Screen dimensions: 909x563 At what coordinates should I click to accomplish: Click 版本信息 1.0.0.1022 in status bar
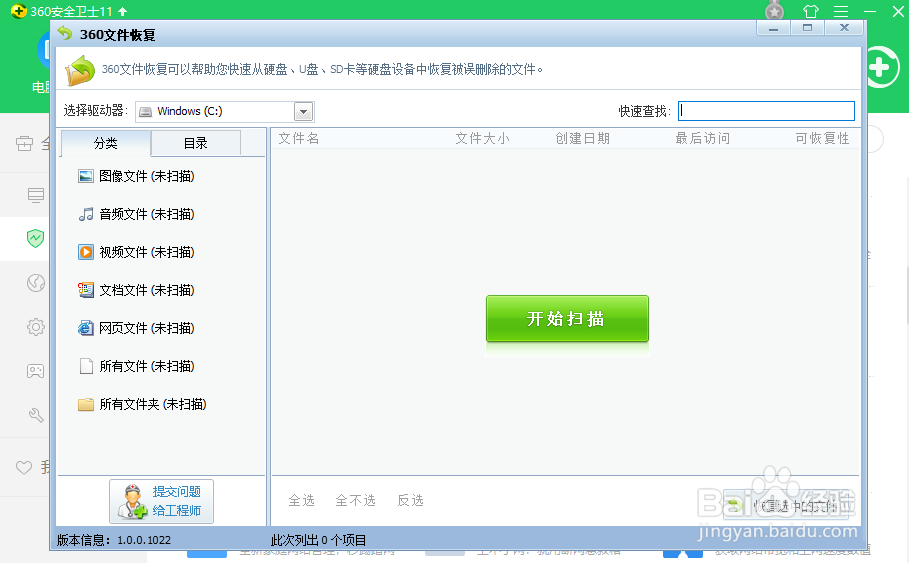point(114,540)
